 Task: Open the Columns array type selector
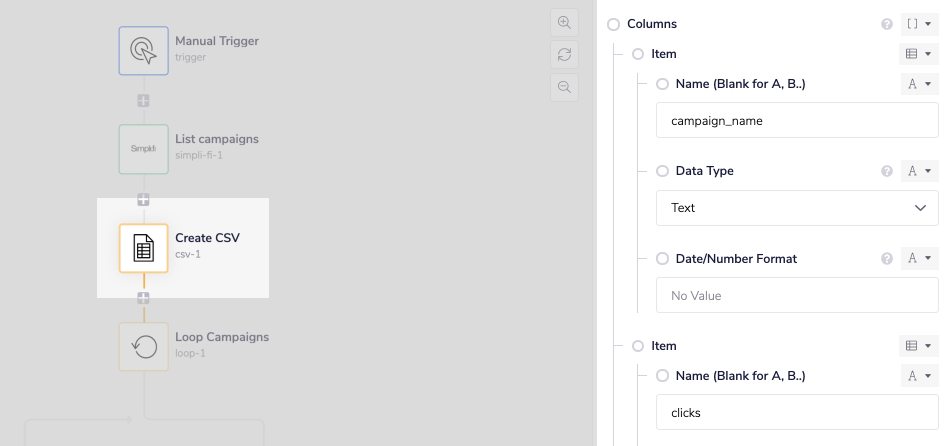coord(919,24)
